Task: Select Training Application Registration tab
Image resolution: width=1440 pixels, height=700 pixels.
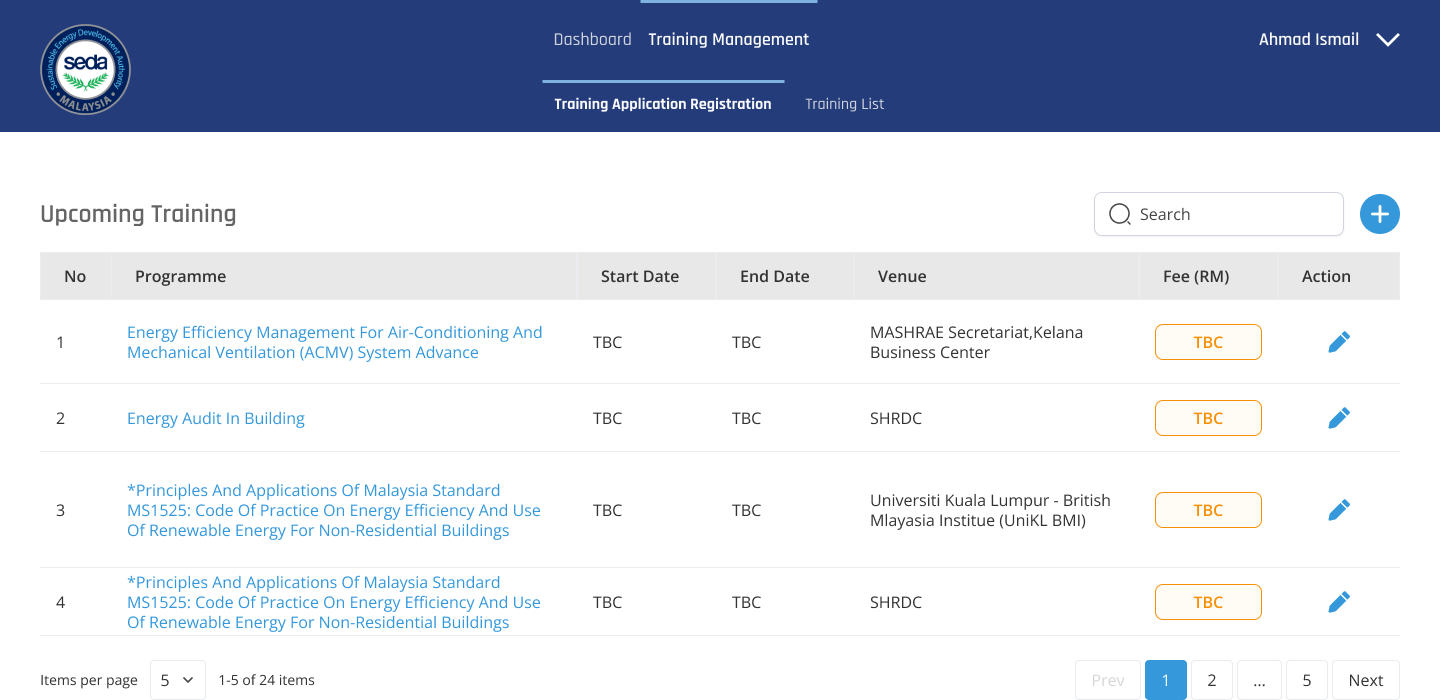Action: (x=663, y=104)
